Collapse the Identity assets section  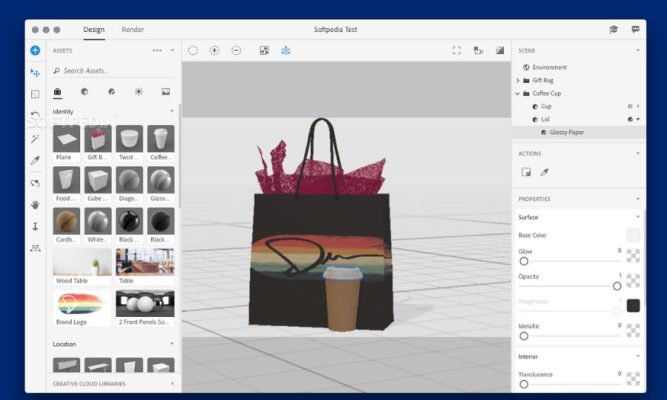pos(171,111)
